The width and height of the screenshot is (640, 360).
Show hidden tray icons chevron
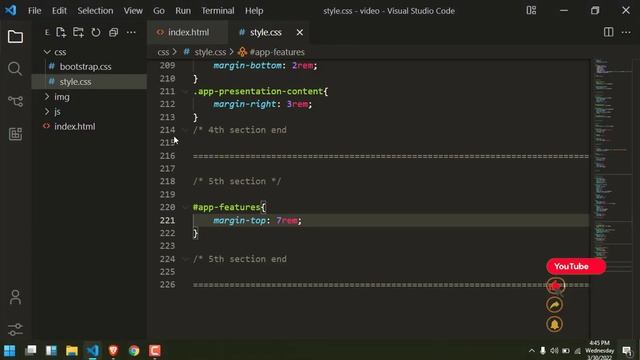[x=531, y=351]
